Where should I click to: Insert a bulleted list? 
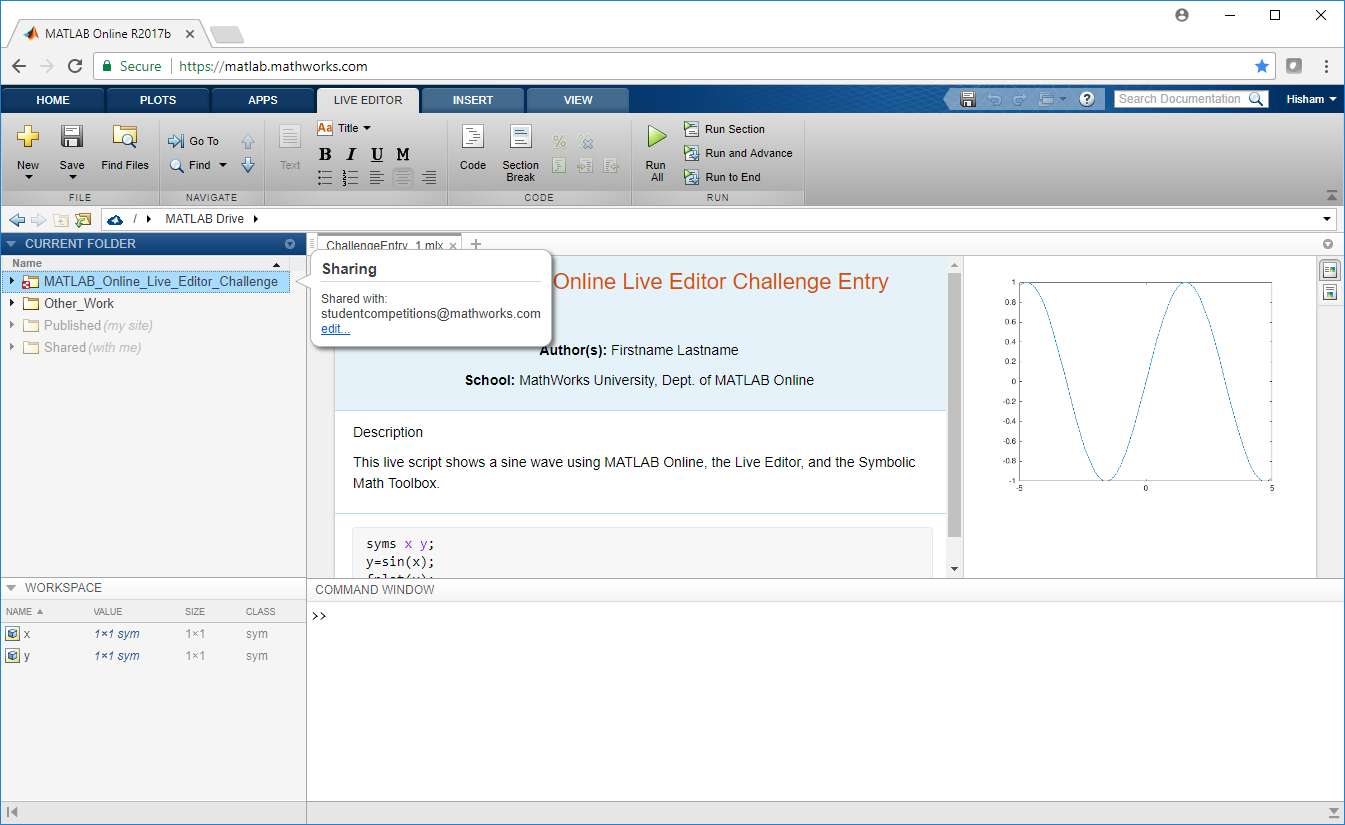(x=325, y=178)
